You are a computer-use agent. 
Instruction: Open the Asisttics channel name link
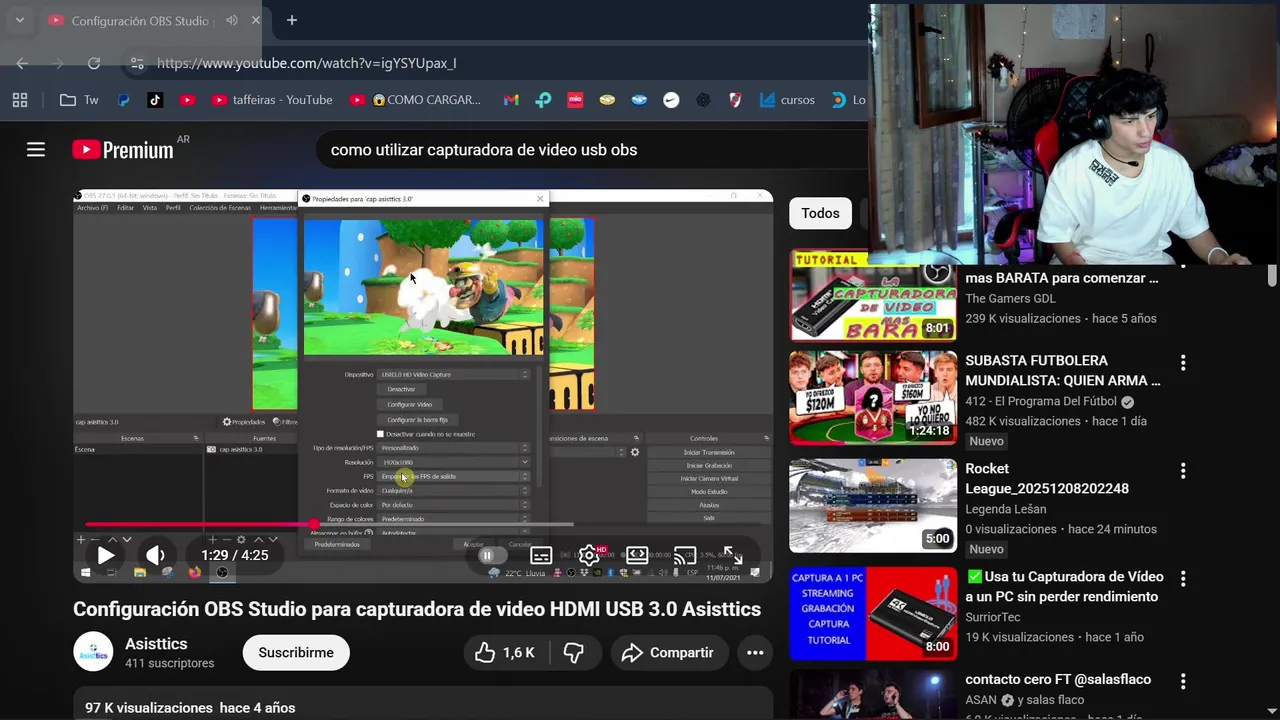pos(156,644)
